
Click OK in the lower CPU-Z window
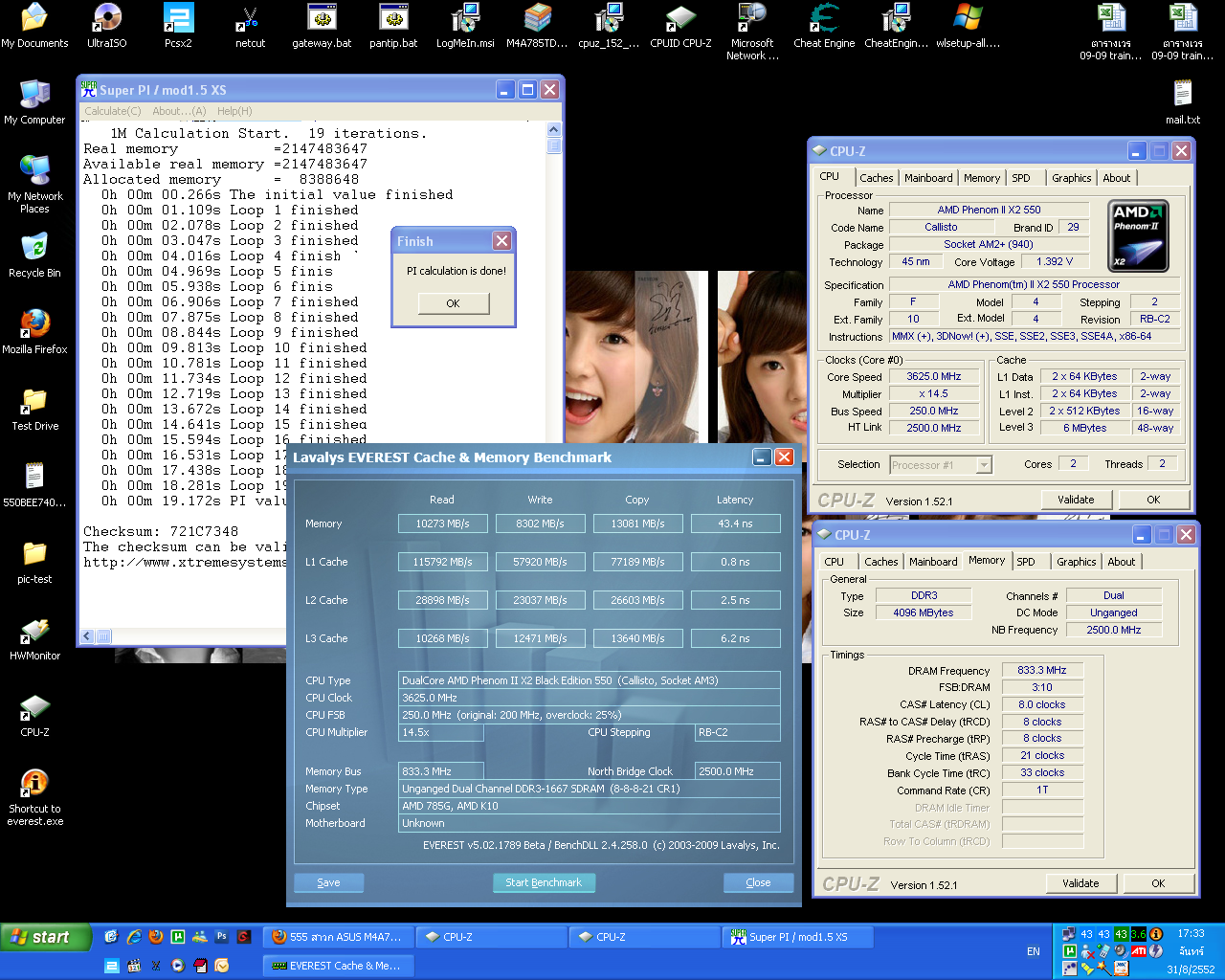click(x=1158, y=883)
